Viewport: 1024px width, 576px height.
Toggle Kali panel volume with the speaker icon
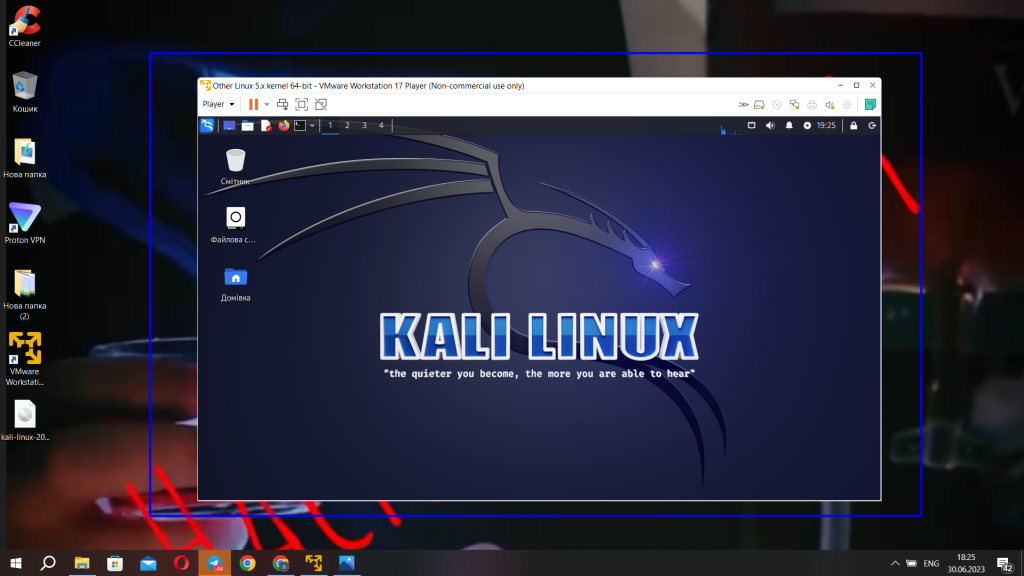(770, 125)
